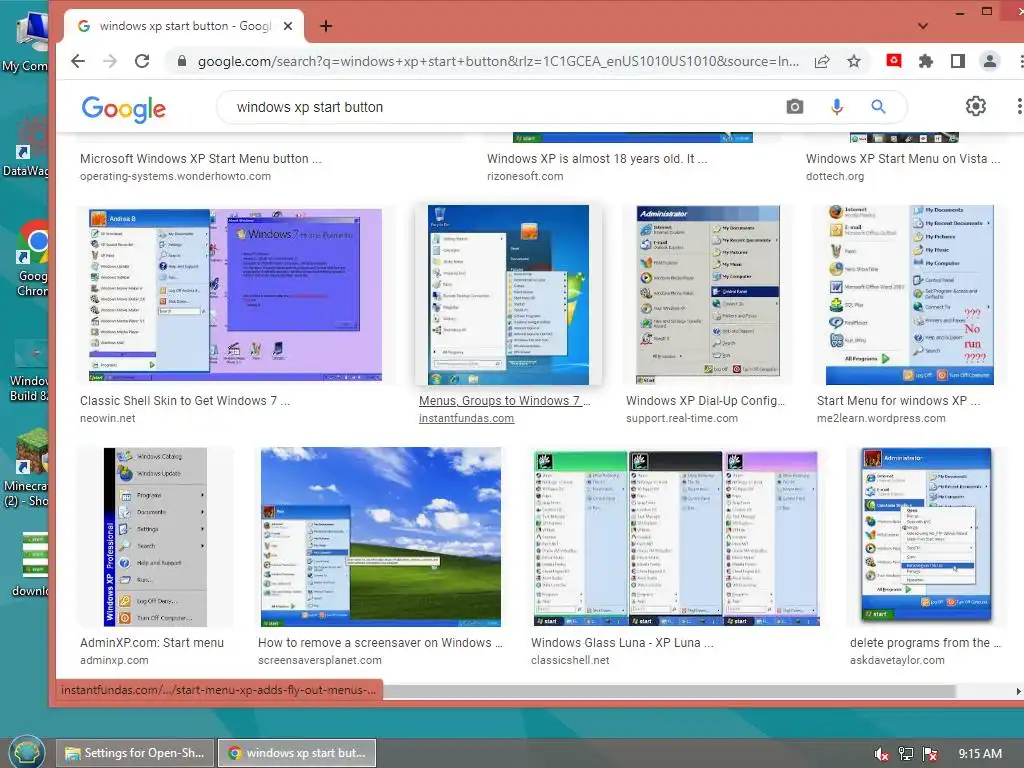The height and width of the screenshot is (768, 1024).
Task: Expand the tab search dropdown arrow
Action: point(923,26)
